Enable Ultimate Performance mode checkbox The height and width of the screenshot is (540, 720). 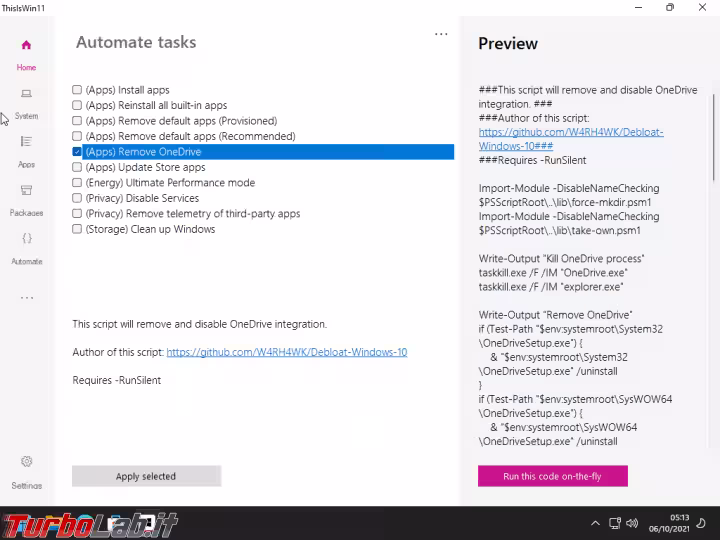click(x=77, y=182)
